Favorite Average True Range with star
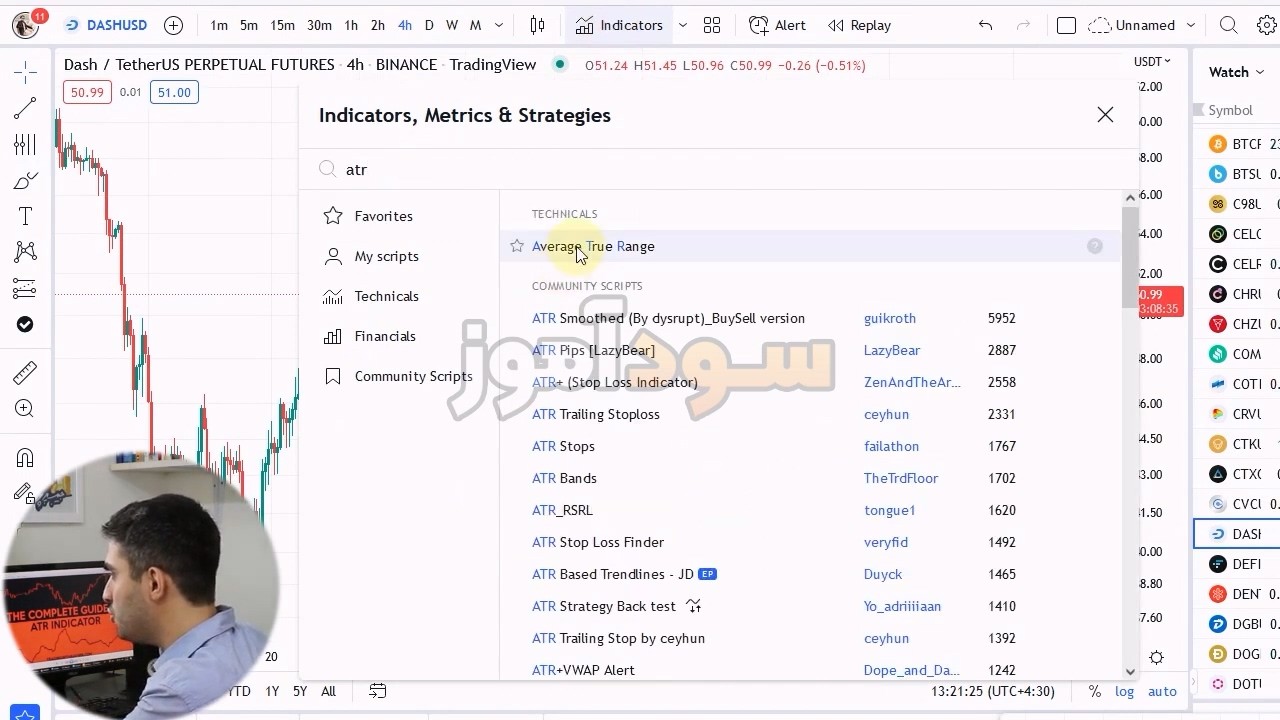Image resolution: width=1280 pixels, height=720 pixels. (x=517, y=246)
